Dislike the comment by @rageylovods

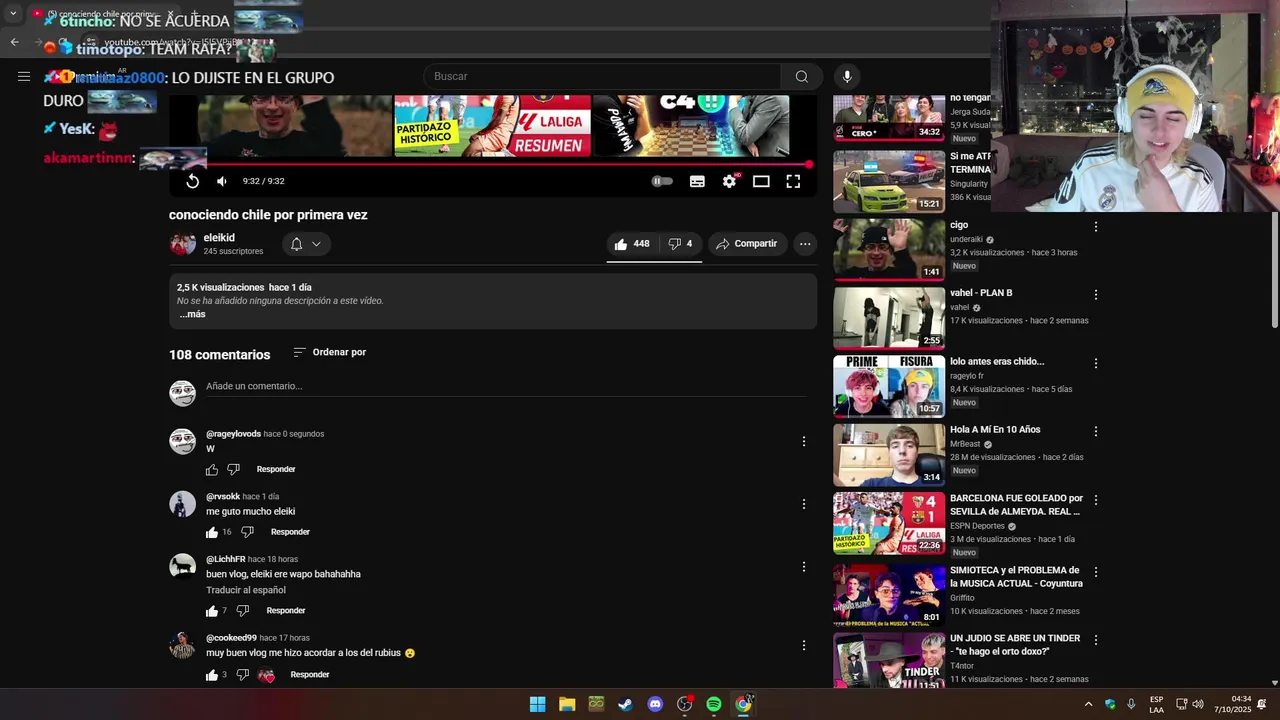coord(234,469)
